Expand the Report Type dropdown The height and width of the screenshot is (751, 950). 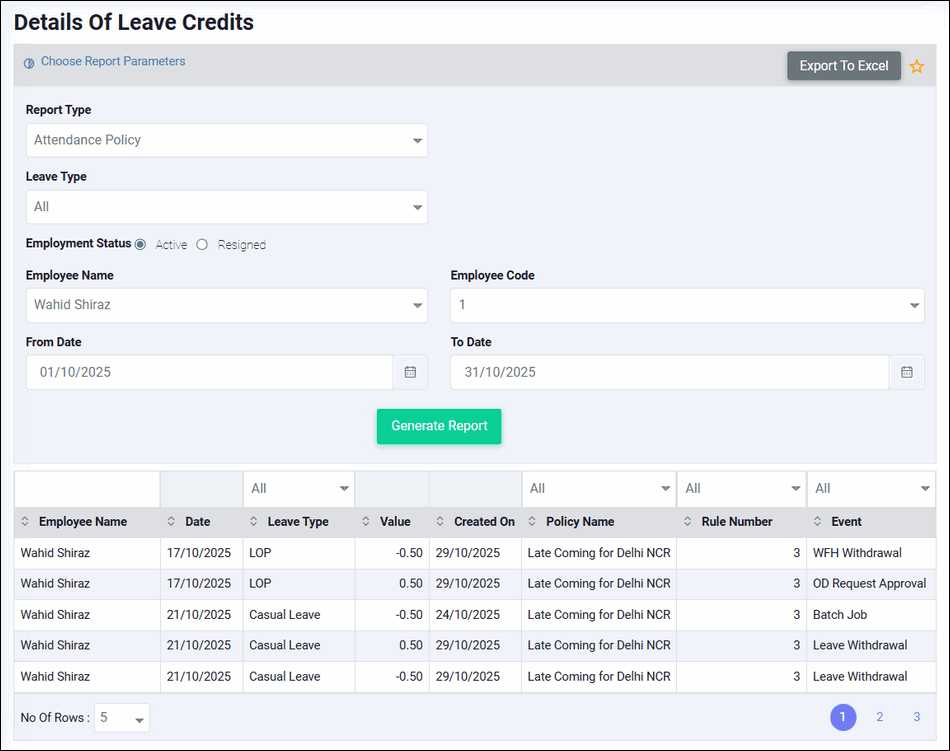click(226, 140)
